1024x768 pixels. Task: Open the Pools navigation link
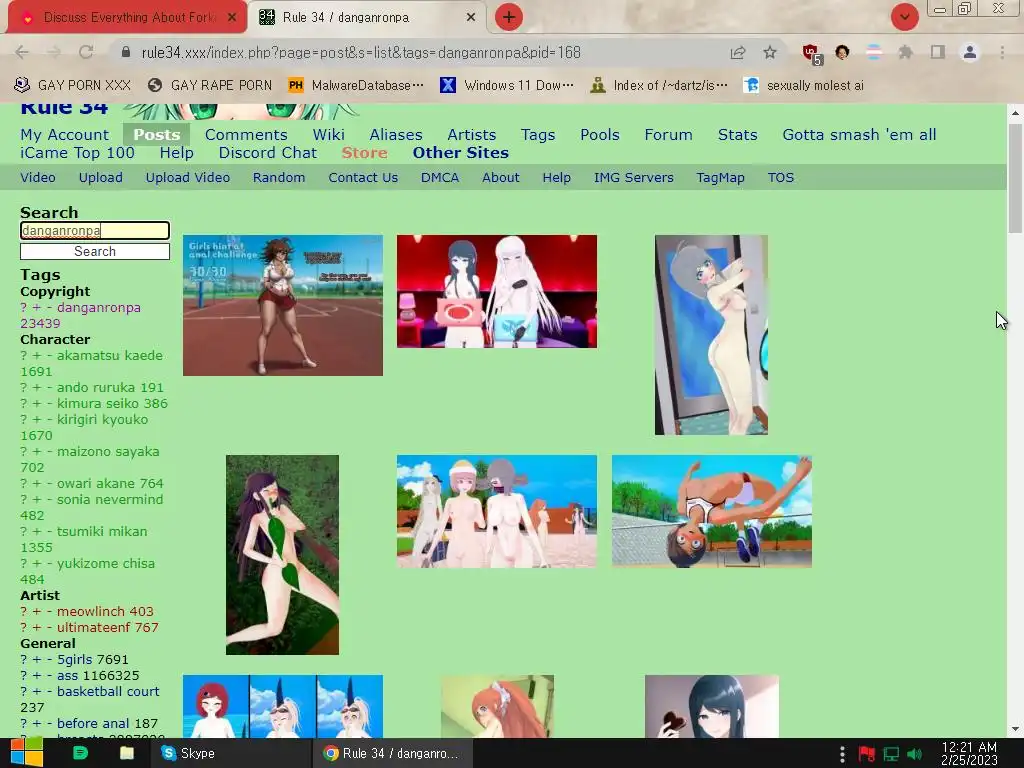click(x=600, y=135)
